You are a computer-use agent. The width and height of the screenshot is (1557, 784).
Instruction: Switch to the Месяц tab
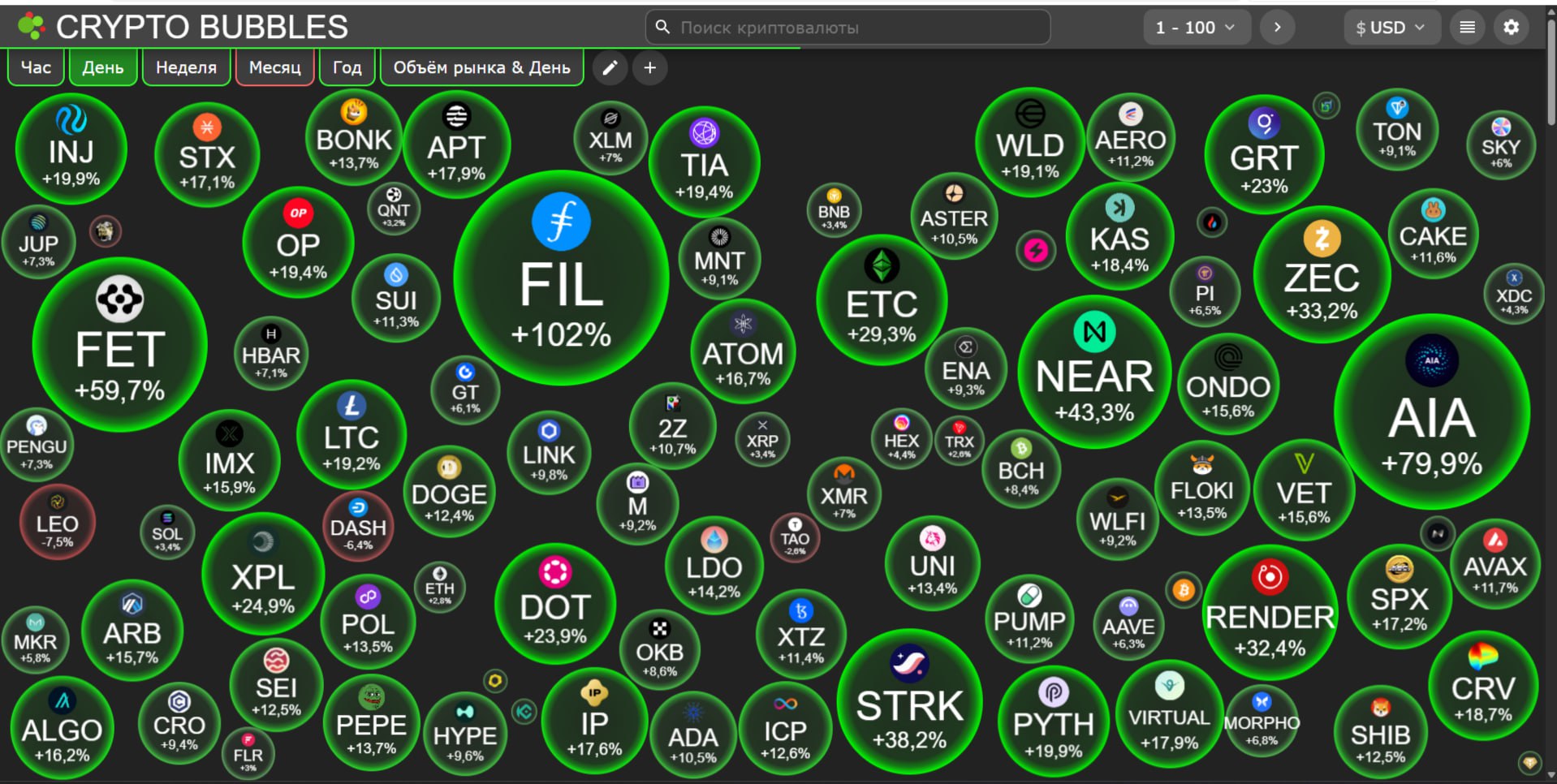click(x=274, y=67)
